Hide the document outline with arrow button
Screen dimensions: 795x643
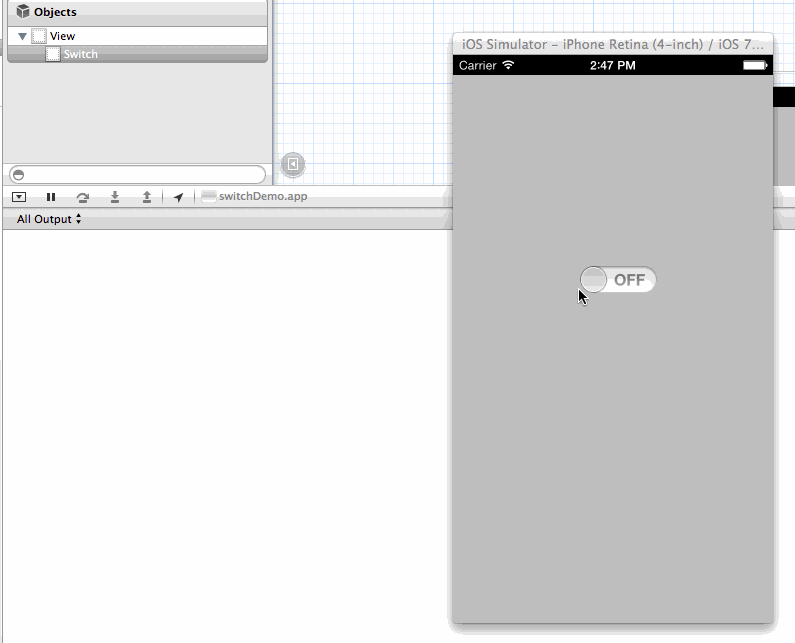pyautogui.click(x=293, y=164)
